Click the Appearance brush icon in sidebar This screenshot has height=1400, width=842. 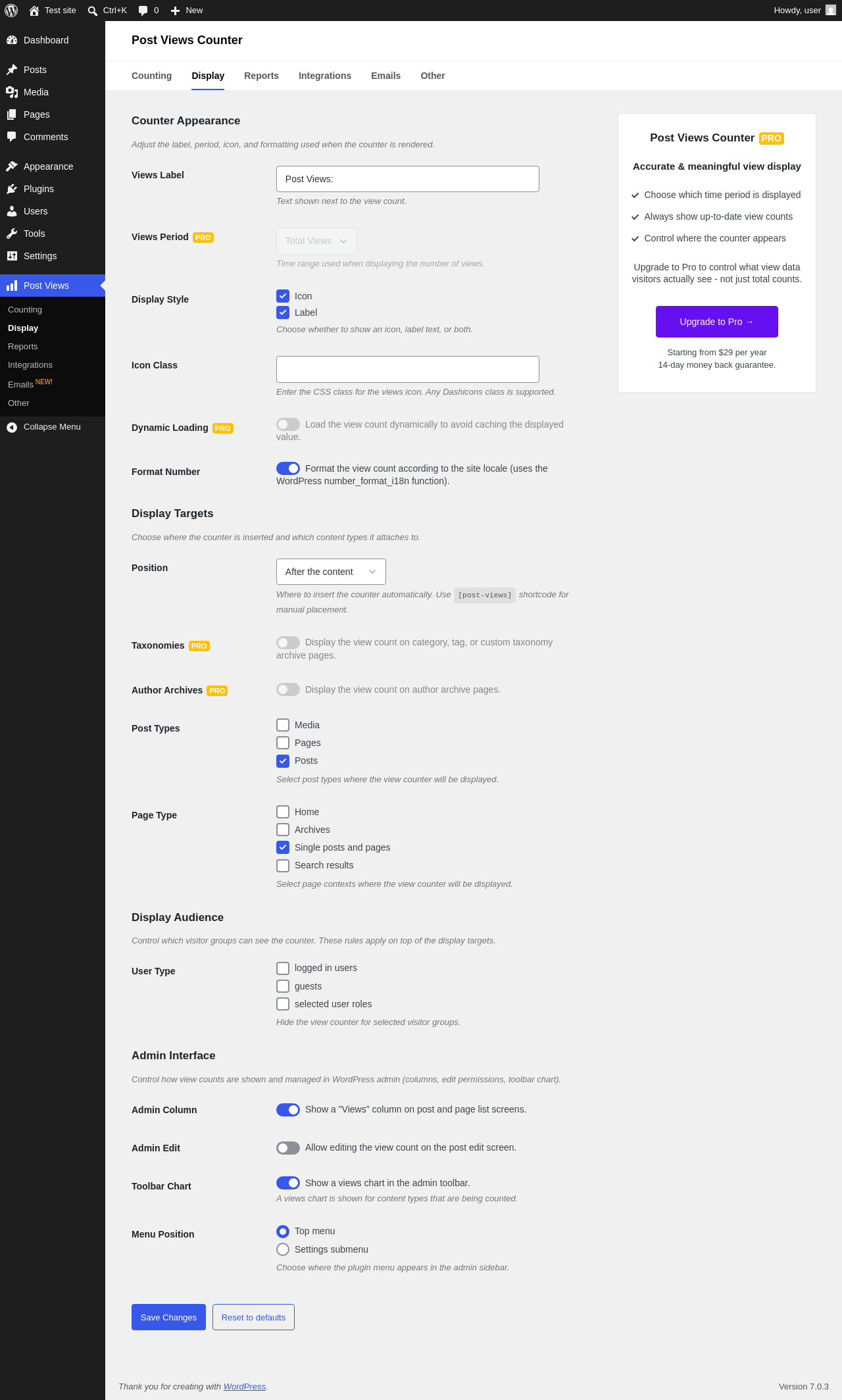click(x=12, y=166)
